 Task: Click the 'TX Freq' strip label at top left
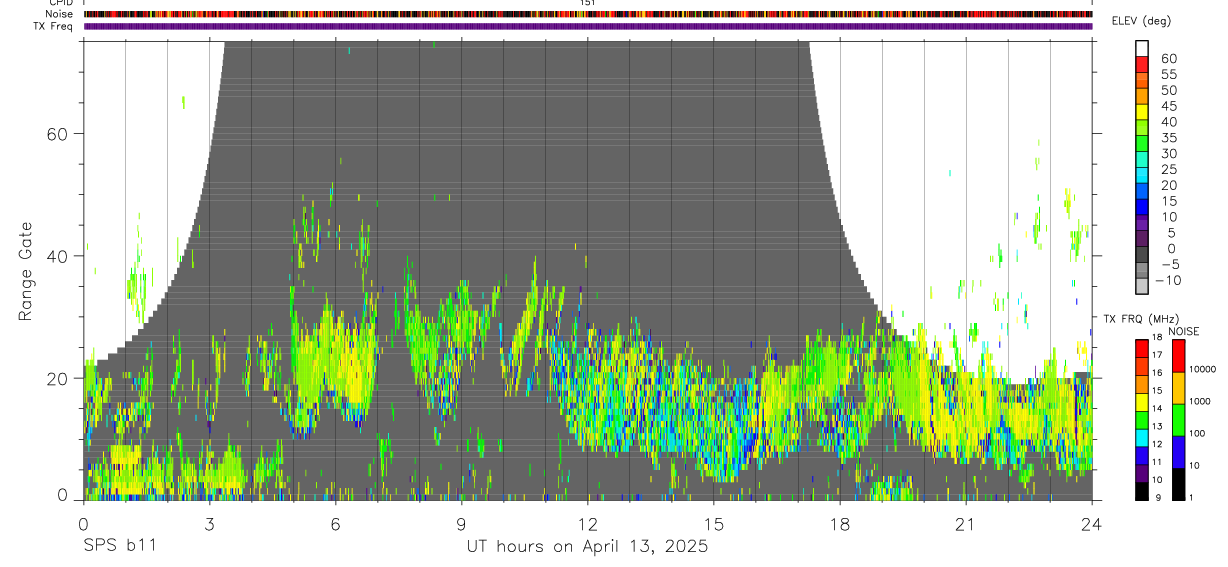click(x=55, y=26)
